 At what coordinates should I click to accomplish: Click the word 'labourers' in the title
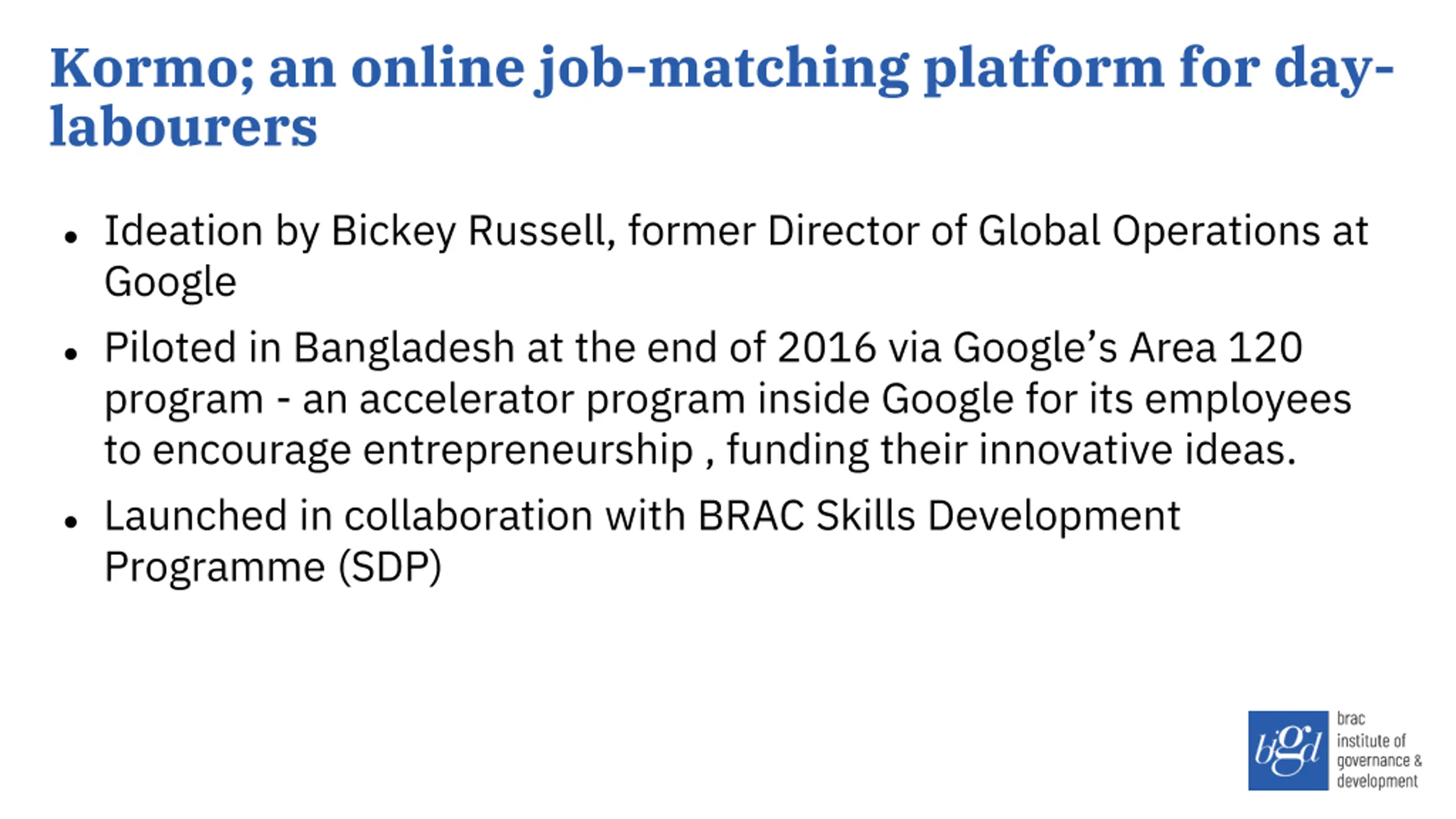(183, 126)
